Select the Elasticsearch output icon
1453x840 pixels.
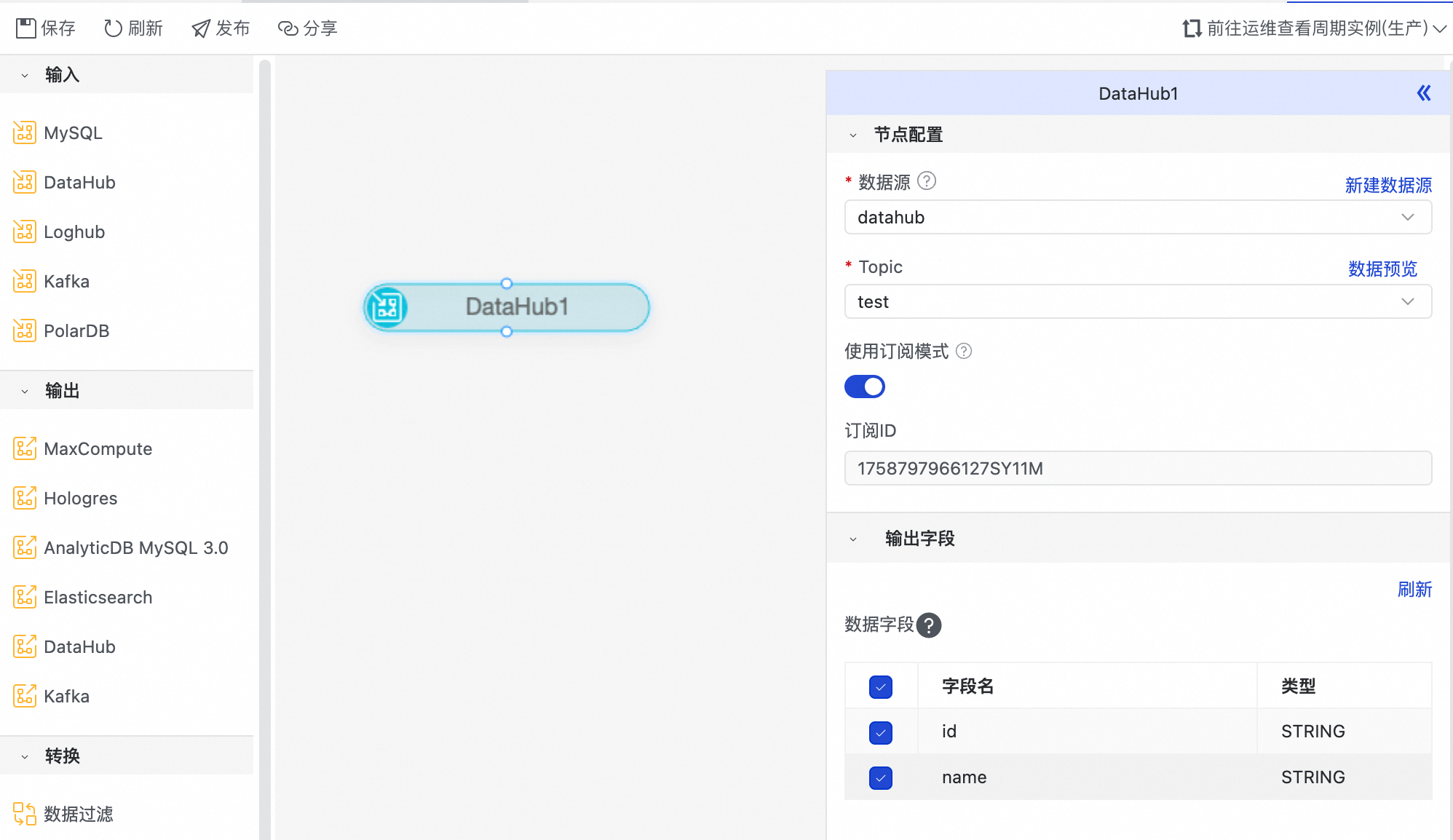tap(24, 598)
